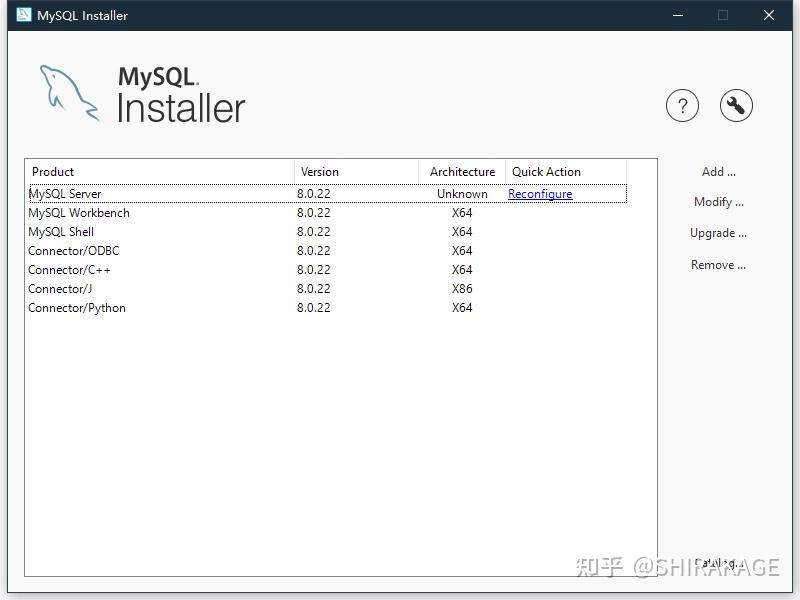The image size is (800, 600).
Task: Click the Add button
Action: point(719,171)
